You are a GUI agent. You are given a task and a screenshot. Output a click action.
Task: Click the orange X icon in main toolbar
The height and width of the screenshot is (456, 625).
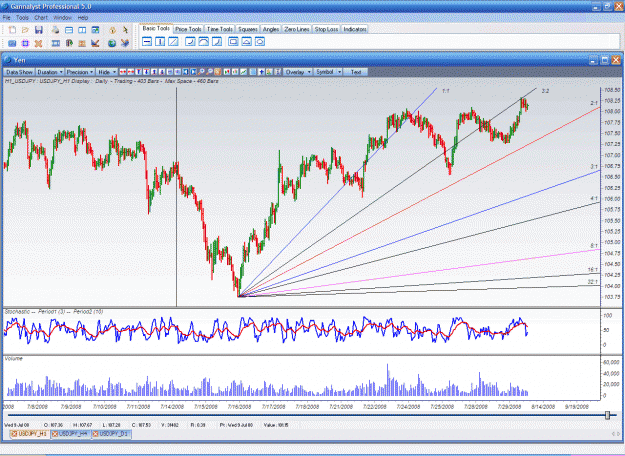coord(38,43)
